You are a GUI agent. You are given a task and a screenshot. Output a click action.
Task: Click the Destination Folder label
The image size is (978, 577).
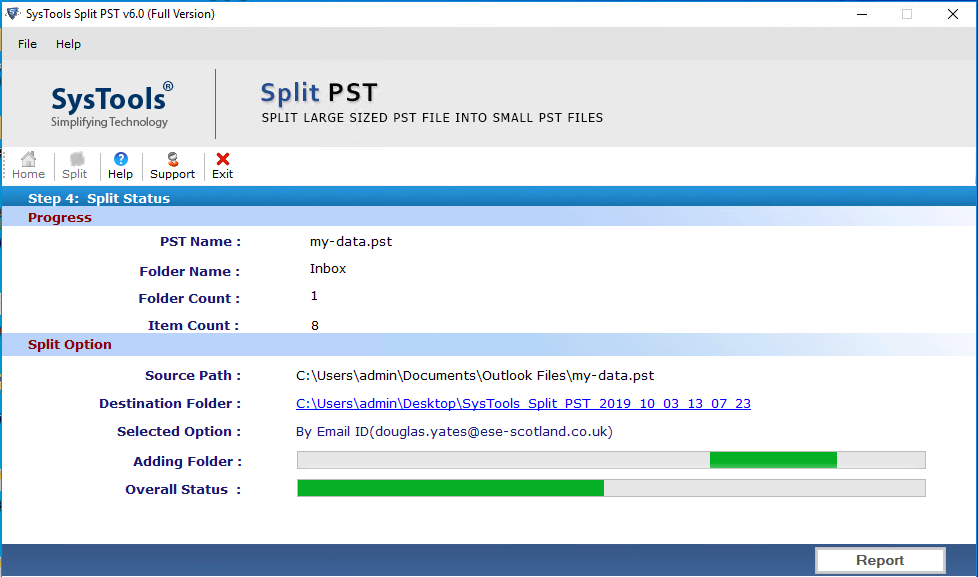tap(170, 404)
